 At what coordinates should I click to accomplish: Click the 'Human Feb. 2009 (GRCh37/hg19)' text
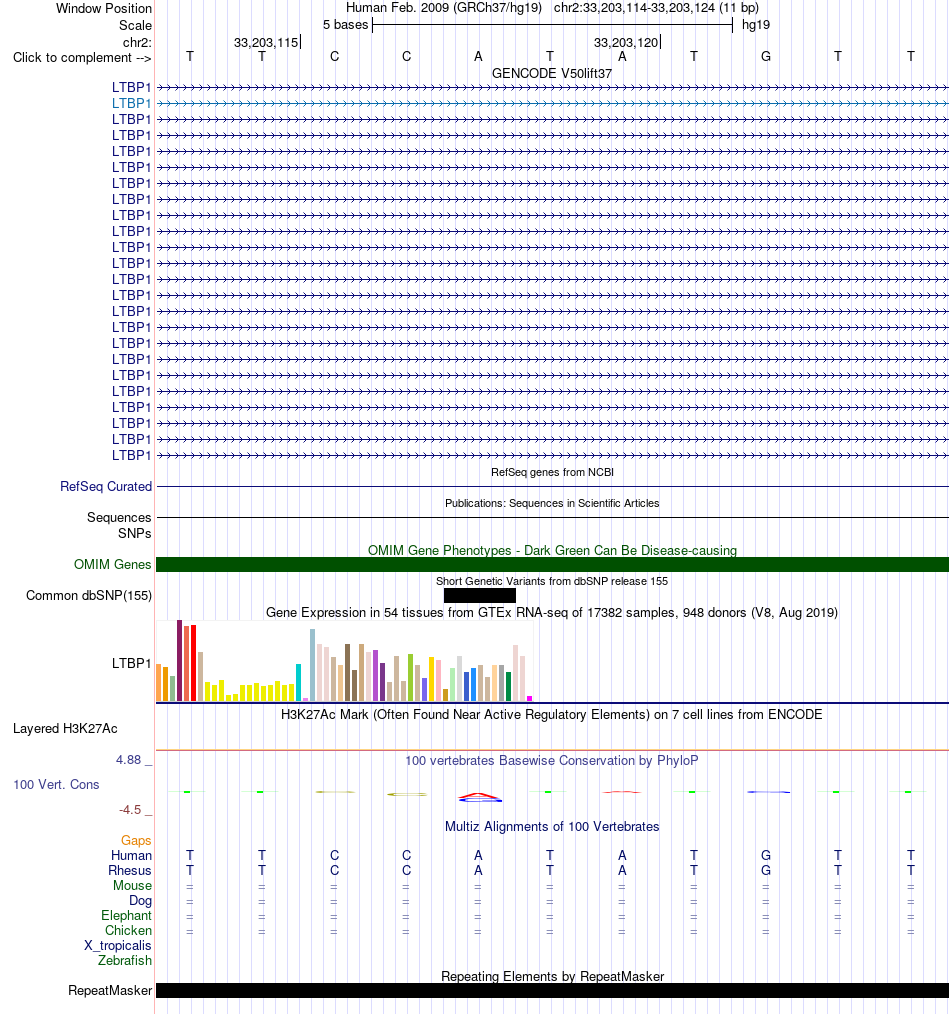pyautogui.click(x=444, y=8)
